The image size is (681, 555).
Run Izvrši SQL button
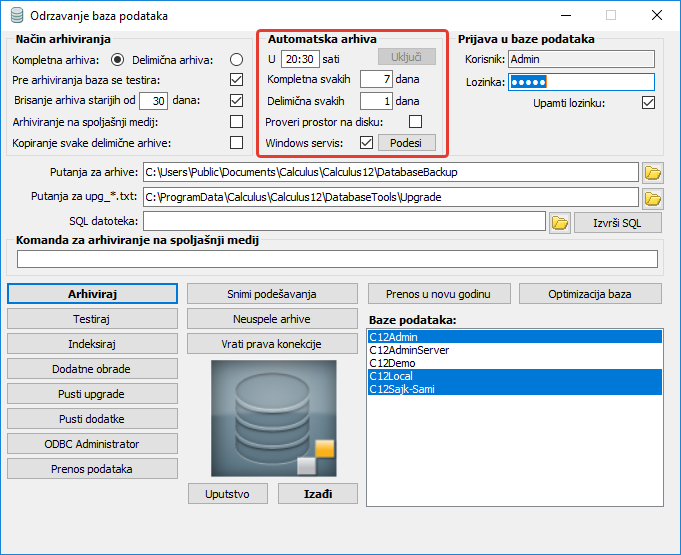617,222
